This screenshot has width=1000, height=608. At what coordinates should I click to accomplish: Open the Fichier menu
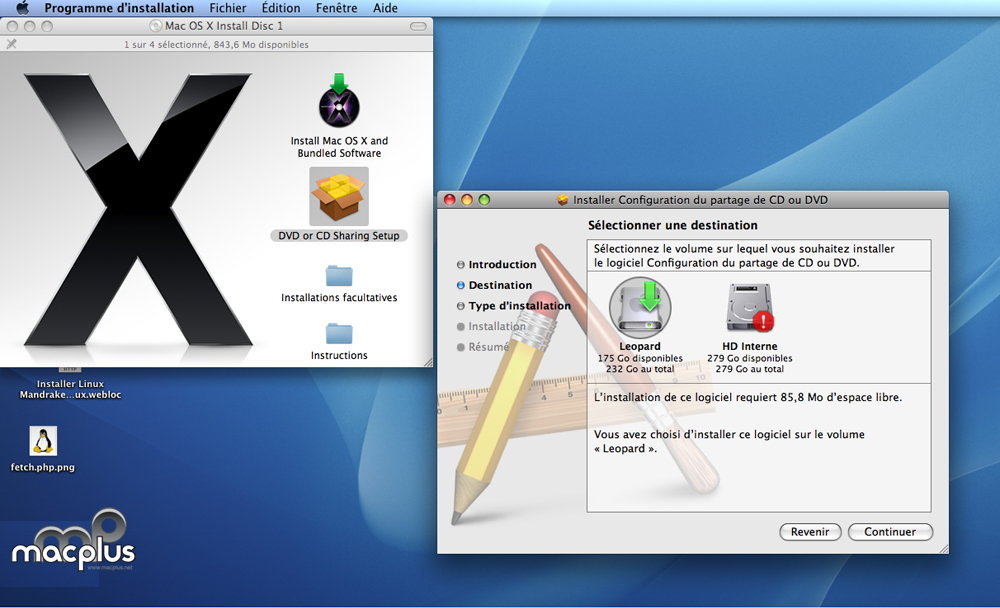(227, 8)
